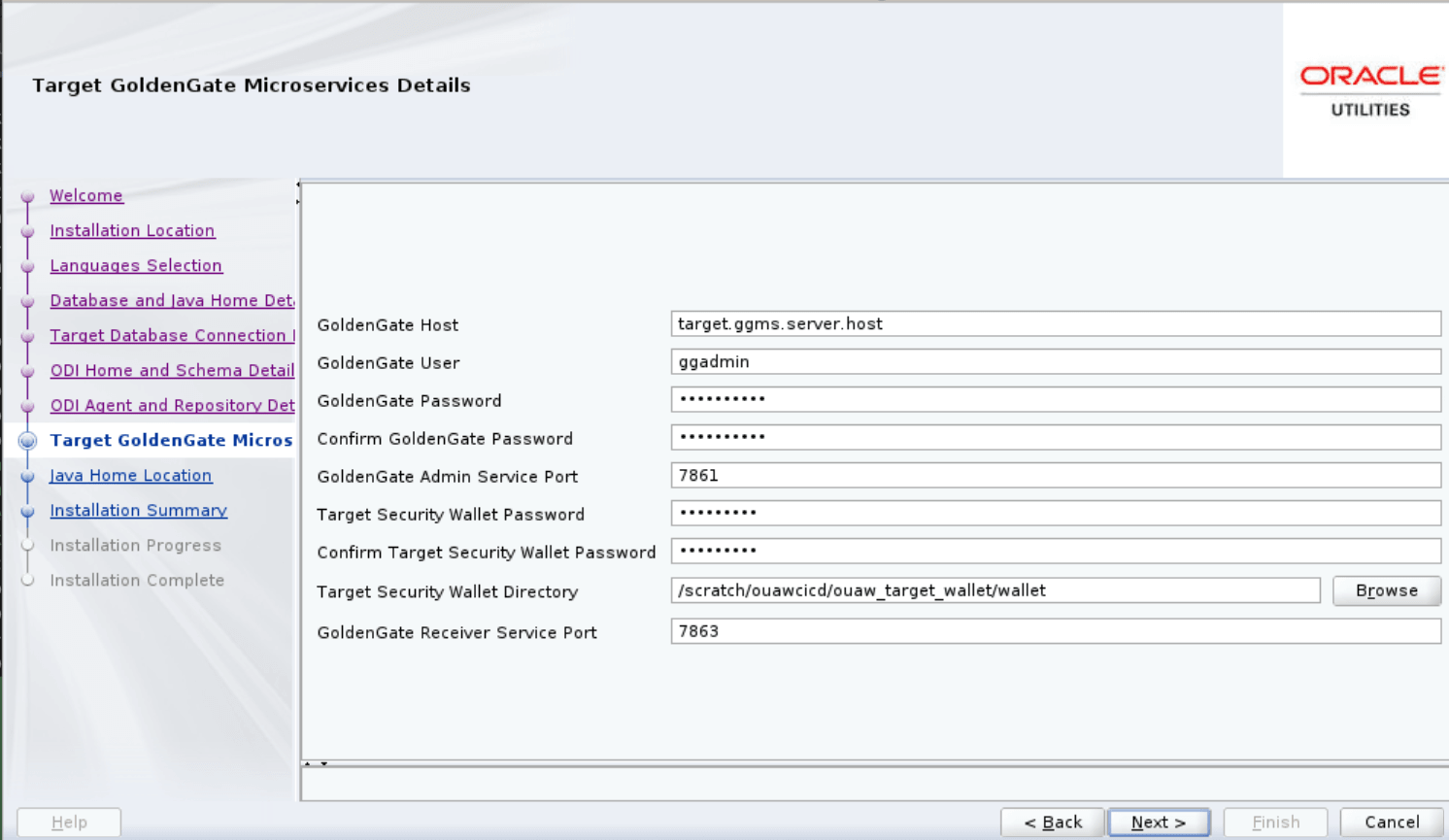This screenshot has height=840, width=1449.
Task: Select the GoldenGate Admin Service Port field
Action: (1056, 475)
